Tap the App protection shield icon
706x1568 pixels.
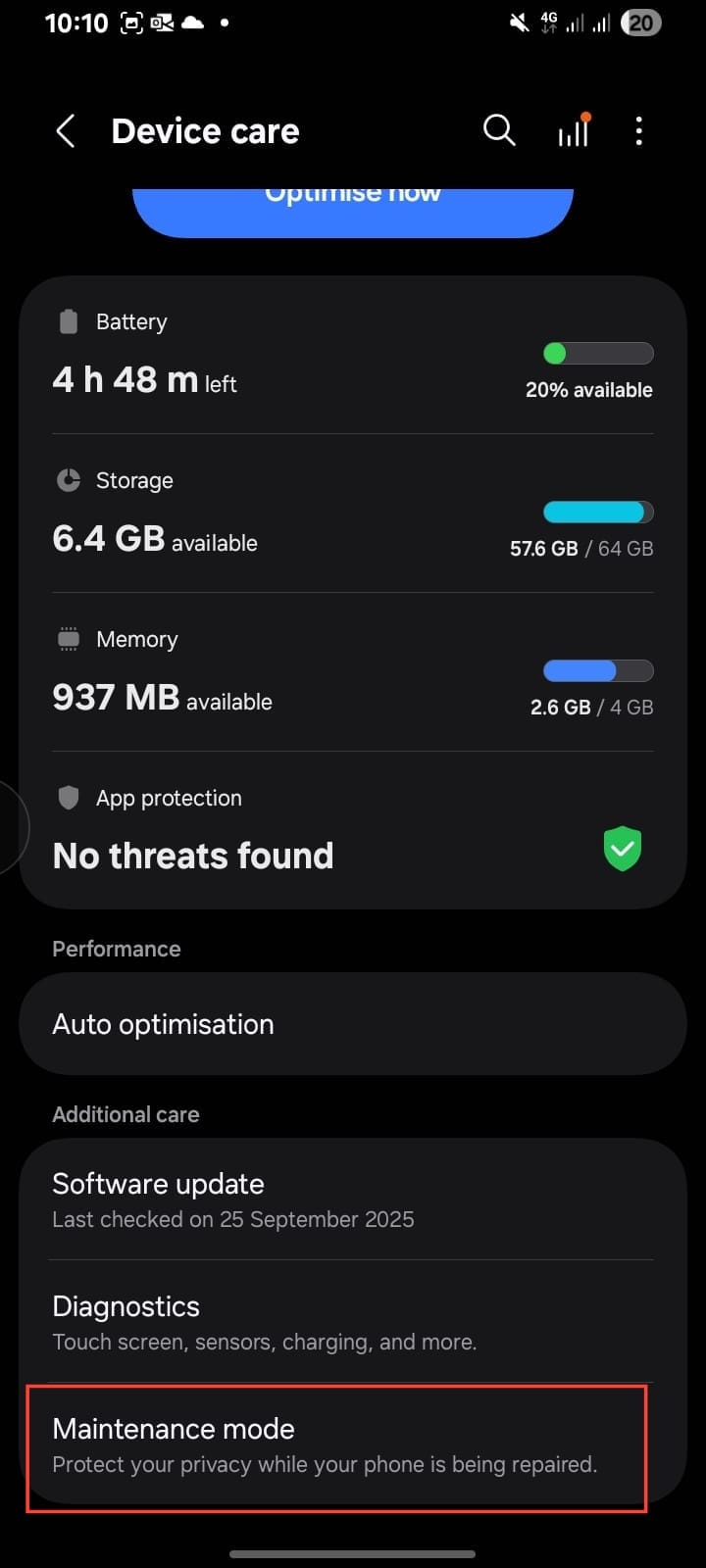(x=68, y=798)
